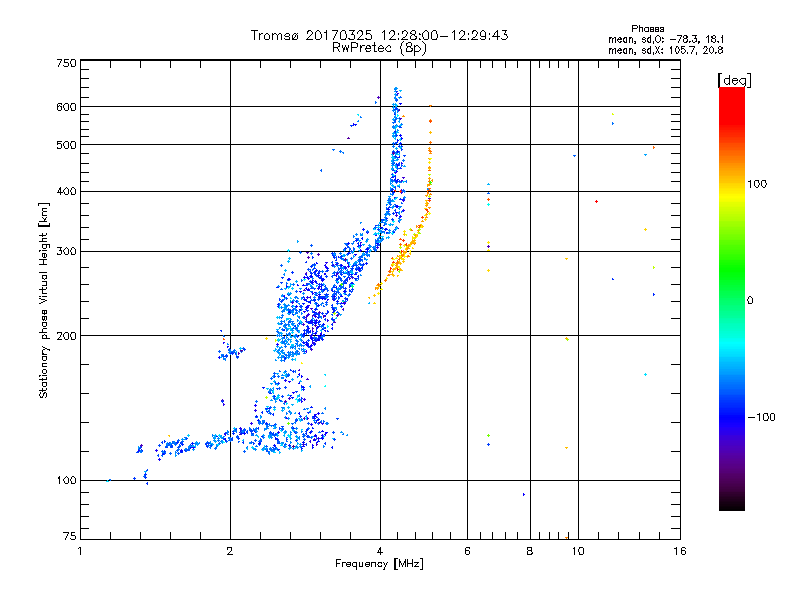Click the '6' x-axis tick label
The width and height of the screenshot is (800, 600).
(467, 551)
